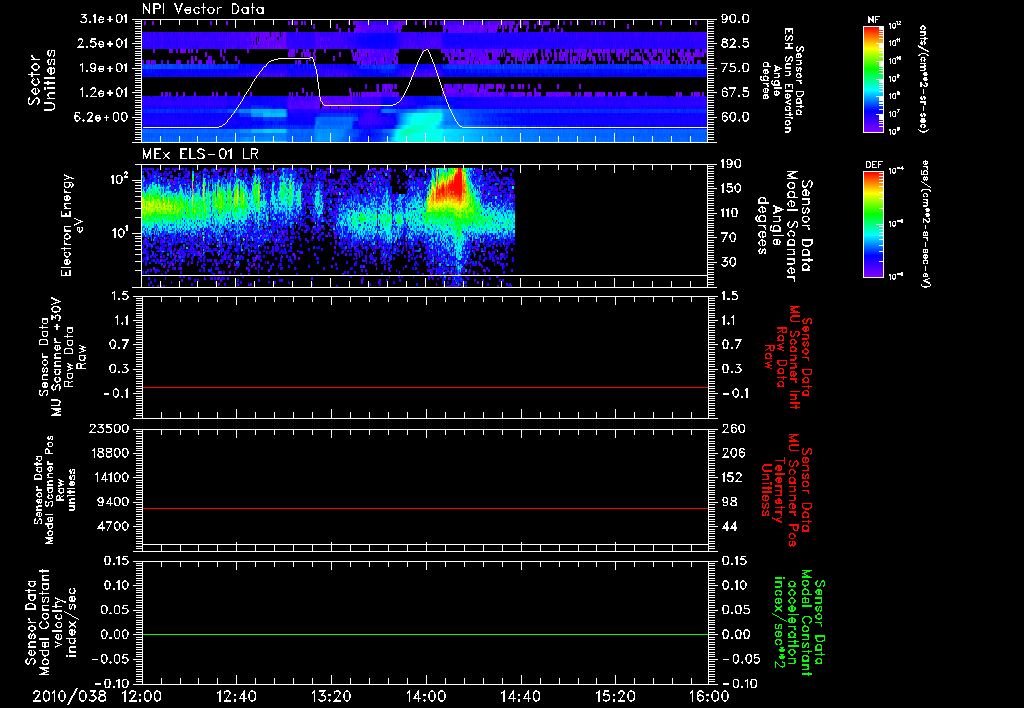The image size is (1024, 708).
Task: Click the MU Scanner +30V Raw Data label
Action: 62,357
